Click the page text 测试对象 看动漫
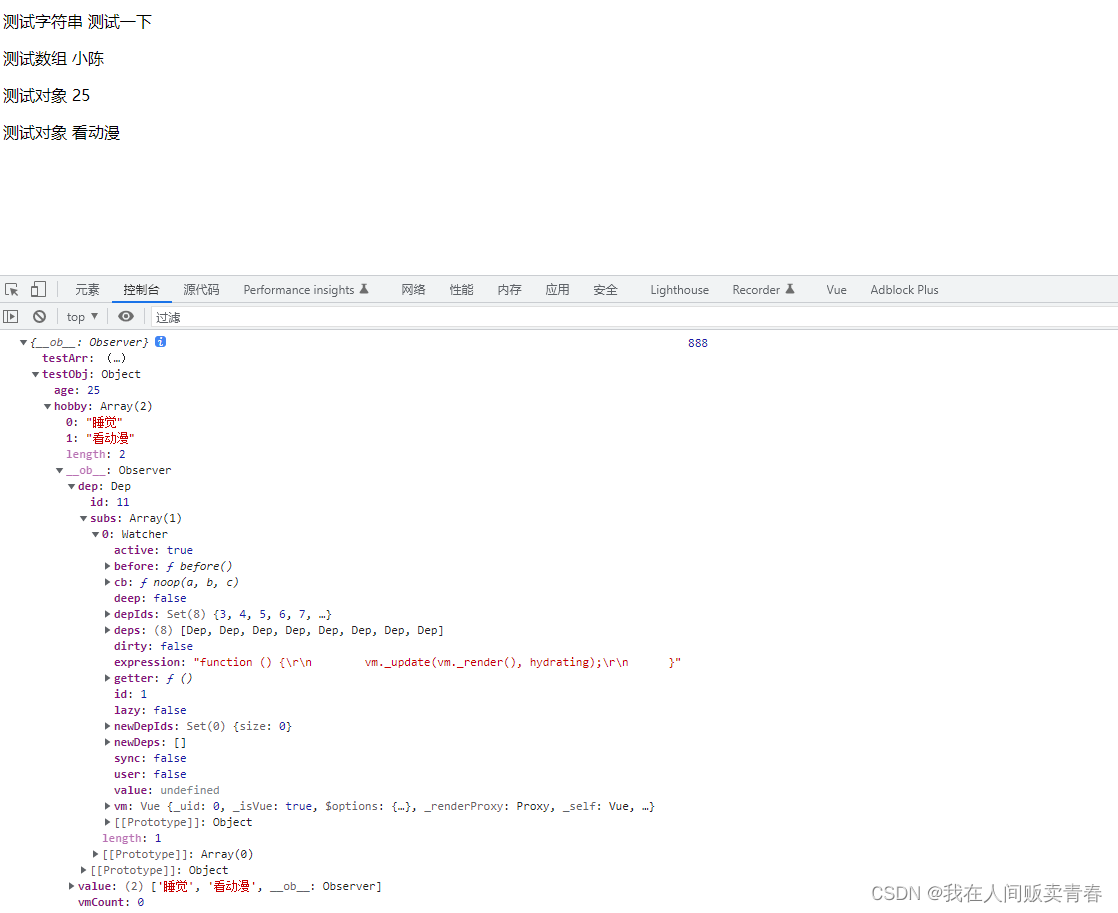Image resolution: width=1118 pixels, height=913 pixels. coord(61,133)
